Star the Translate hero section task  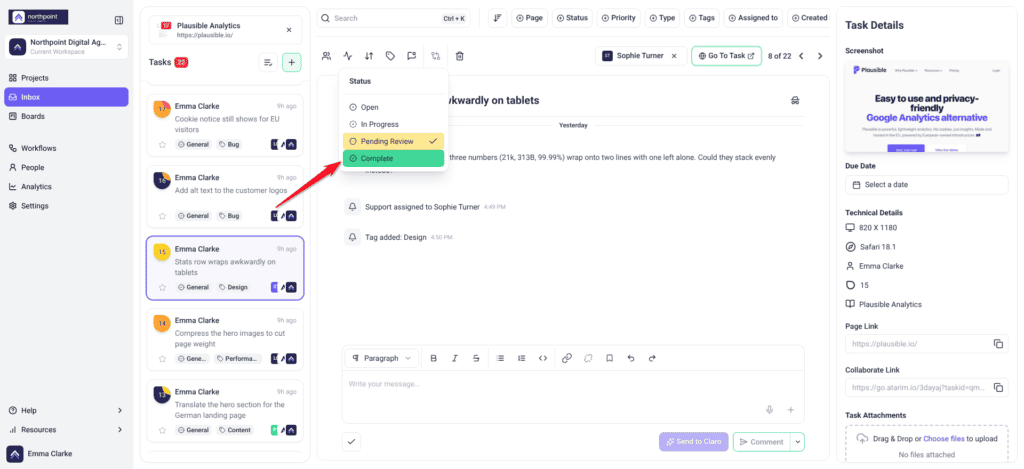point(163,430)
